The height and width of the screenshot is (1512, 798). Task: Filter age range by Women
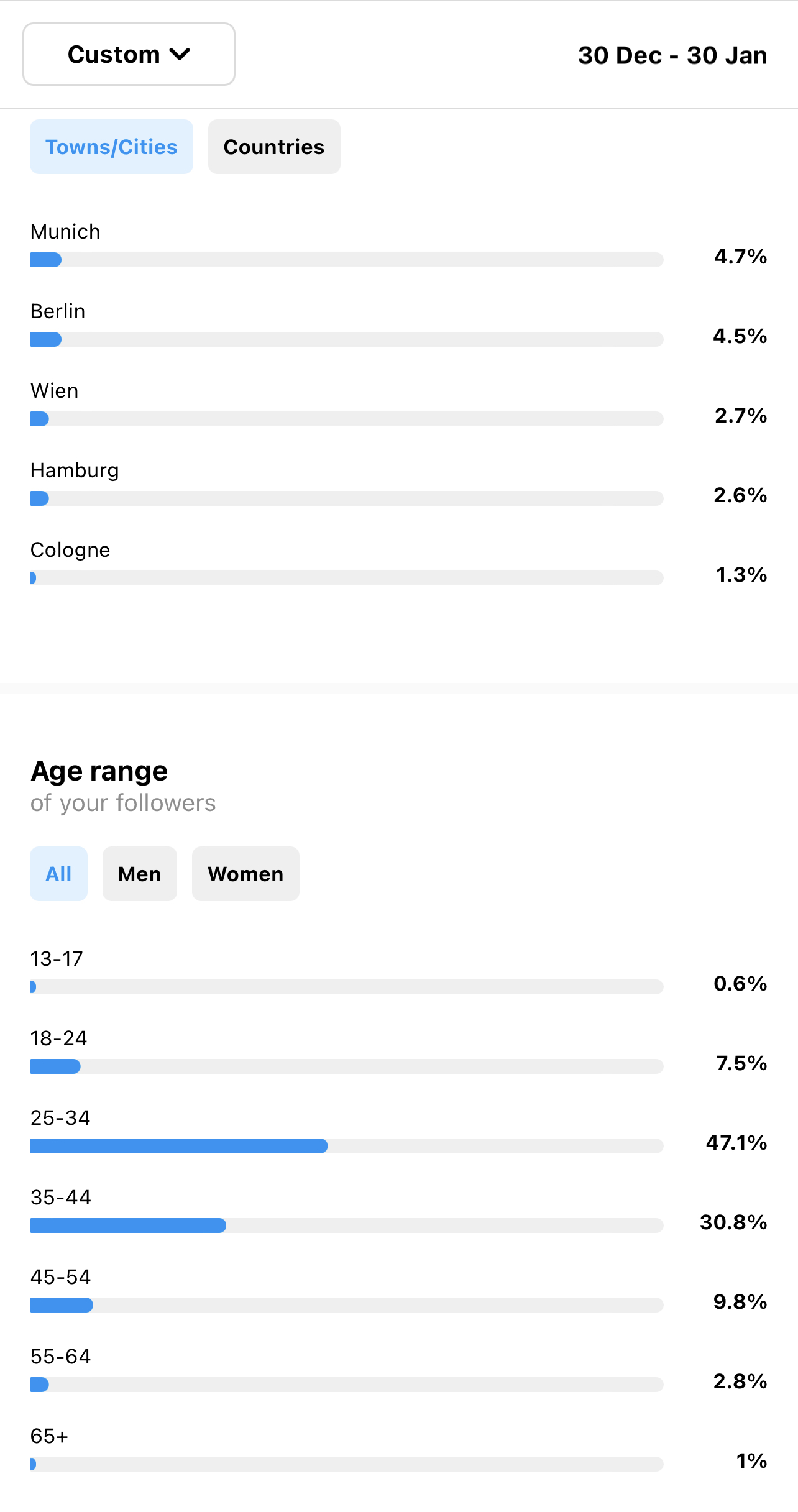(x=245, y=874)
